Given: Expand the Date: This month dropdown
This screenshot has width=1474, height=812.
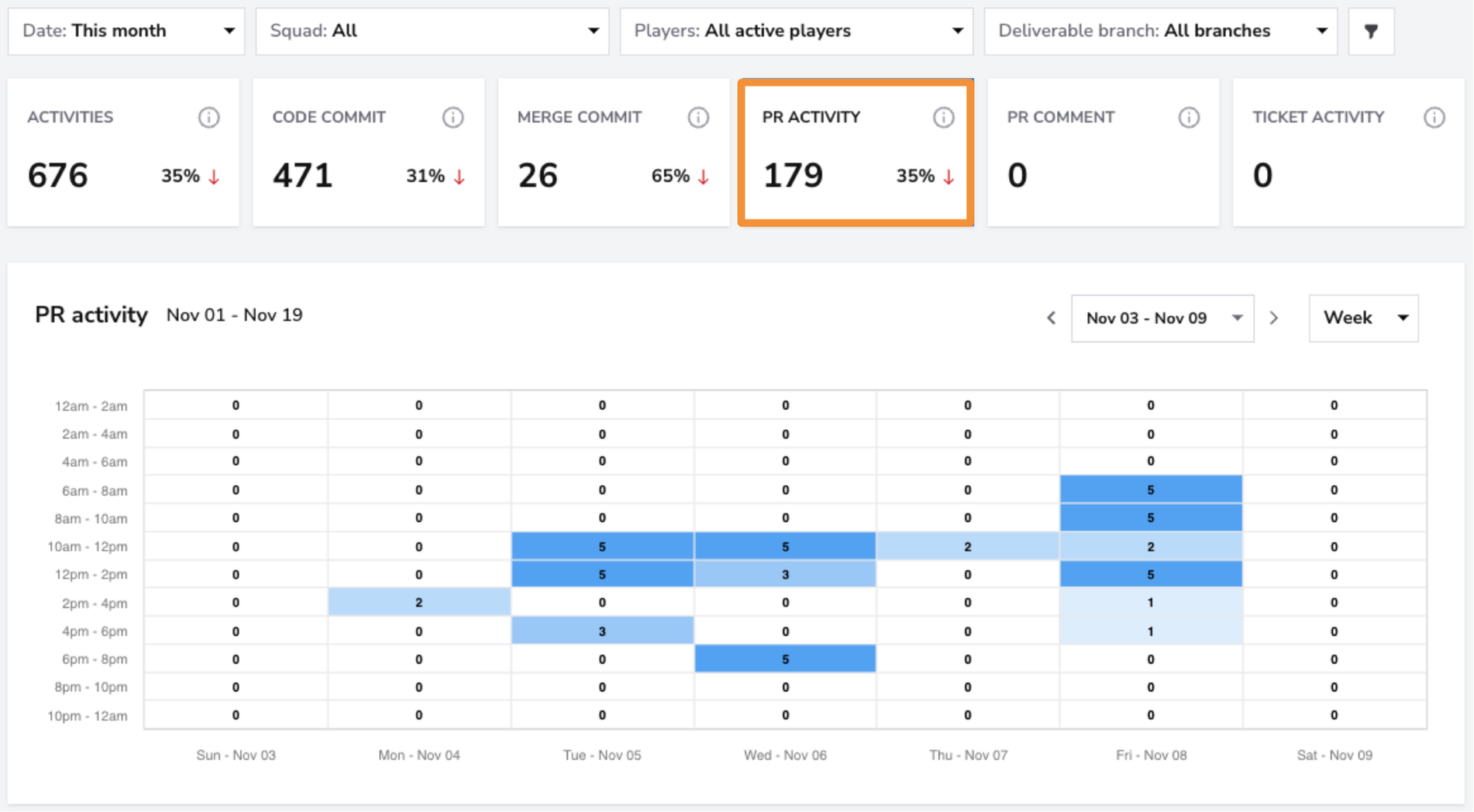Looking at the screenshot, I should (126, 31).
